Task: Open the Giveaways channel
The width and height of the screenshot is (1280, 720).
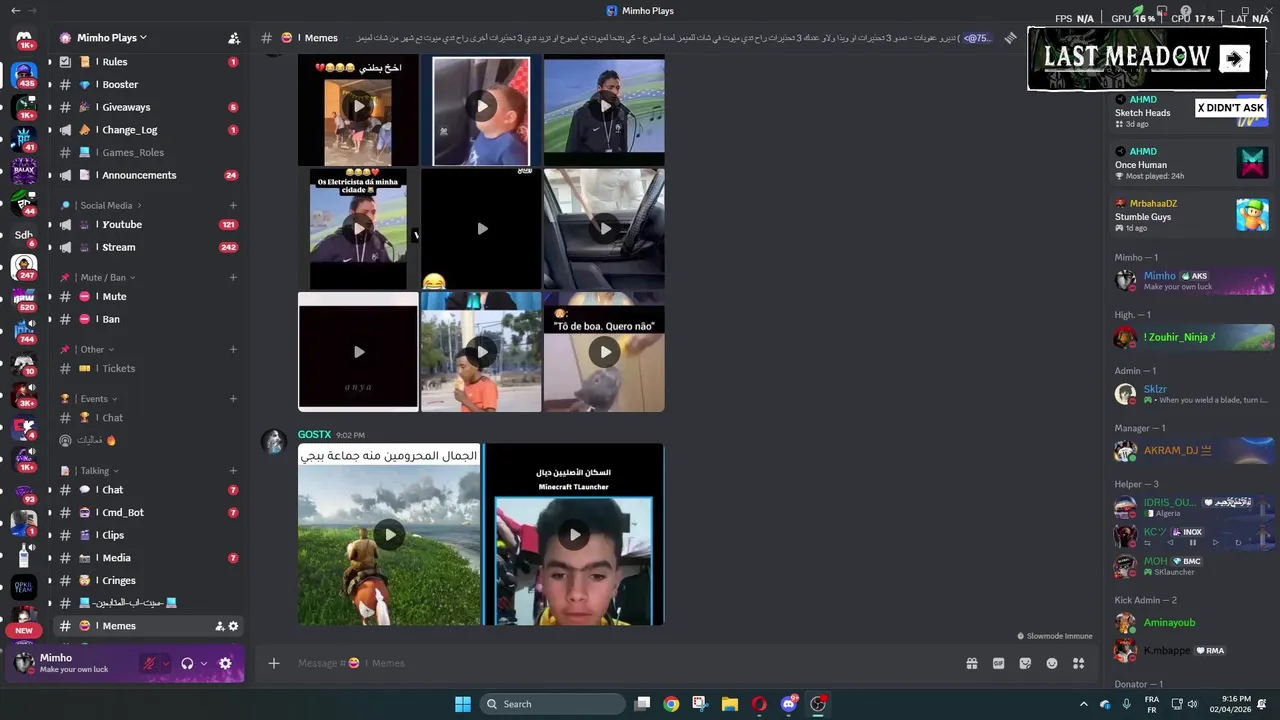Action: 148,107
